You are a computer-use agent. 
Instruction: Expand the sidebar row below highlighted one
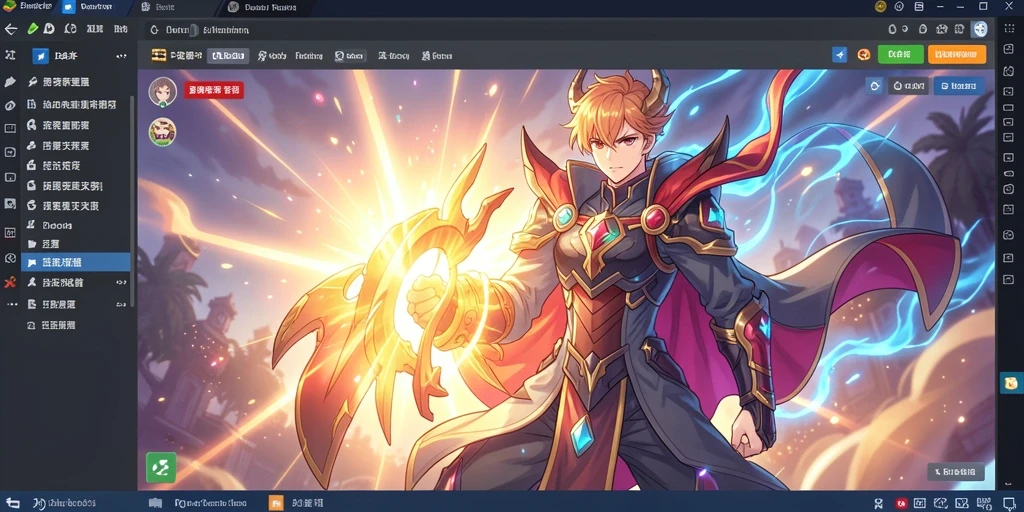click(121, 283)
